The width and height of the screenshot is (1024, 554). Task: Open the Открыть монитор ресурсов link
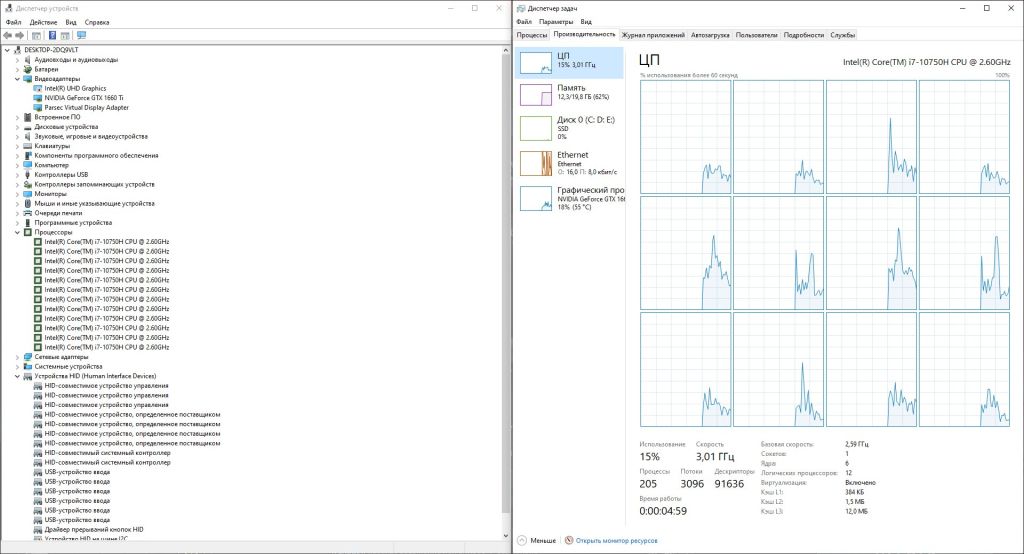pyautogui.click(x=616, y=541)
